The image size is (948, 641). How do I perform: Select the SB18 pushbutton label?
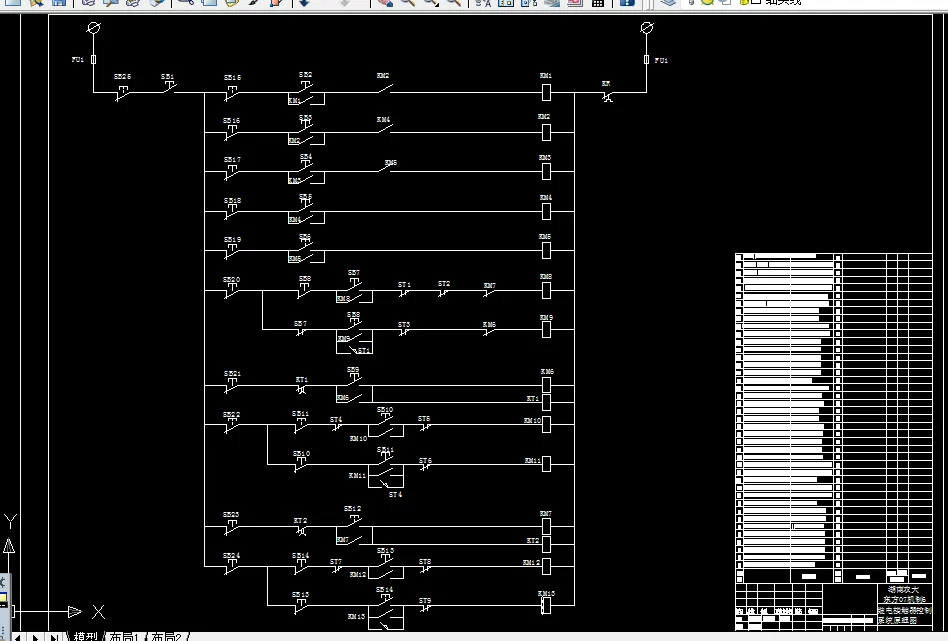tap(232, 200)
